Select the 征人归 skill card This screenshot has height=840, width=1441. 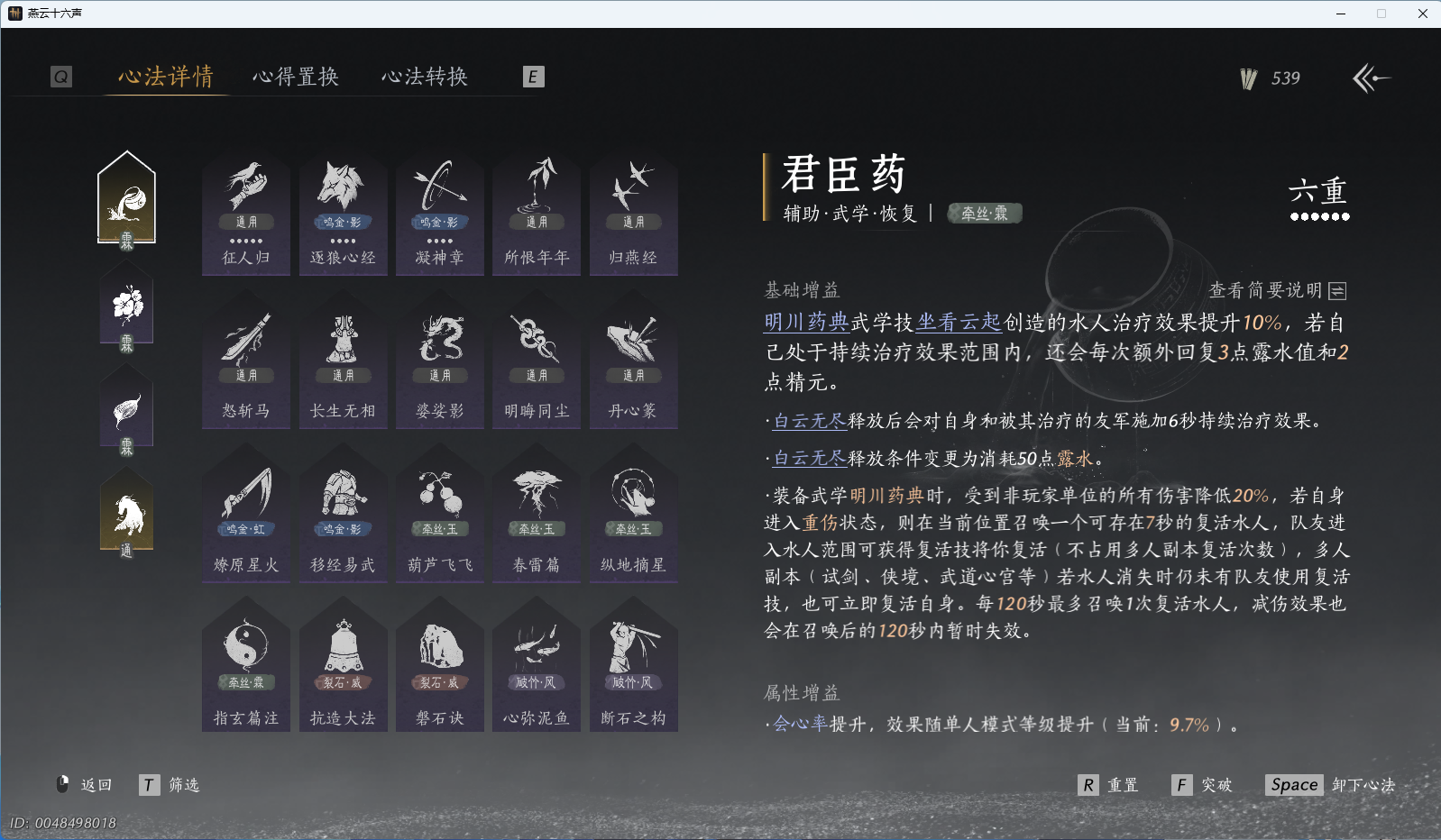click(246, 213)
